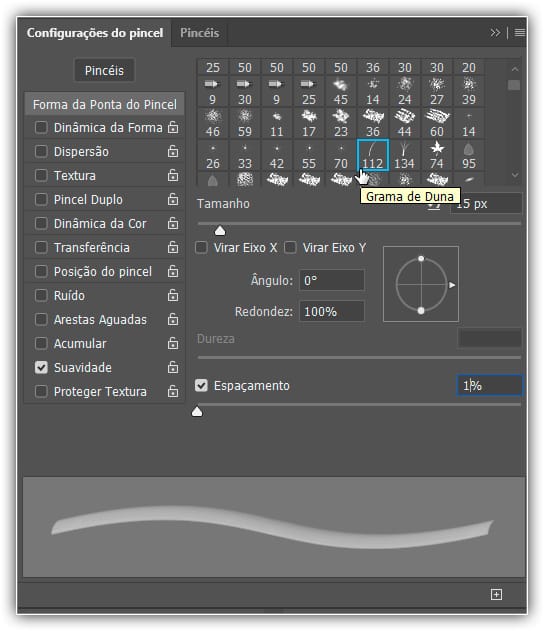Toggle the lock icon for Transferência
The image size is (544, 631).
point(173,247)
